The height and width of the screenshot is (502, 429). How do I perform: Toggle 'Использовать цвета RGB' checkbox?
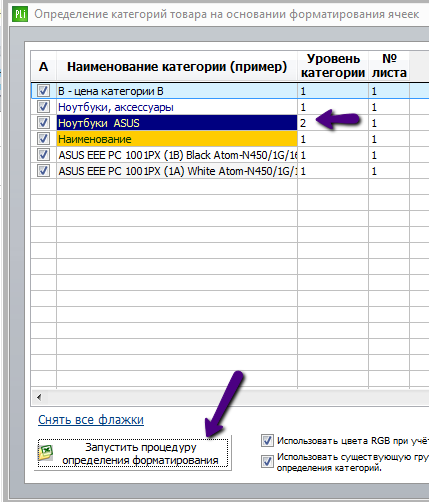point(267,441)
